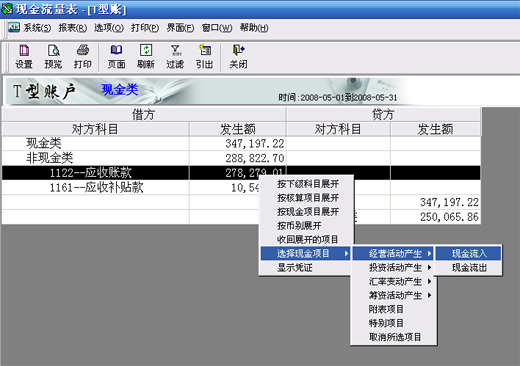Viewport: 520px width, 366px height.
Task: Click 取消所选项目 in the submenu
Action: 394,337
